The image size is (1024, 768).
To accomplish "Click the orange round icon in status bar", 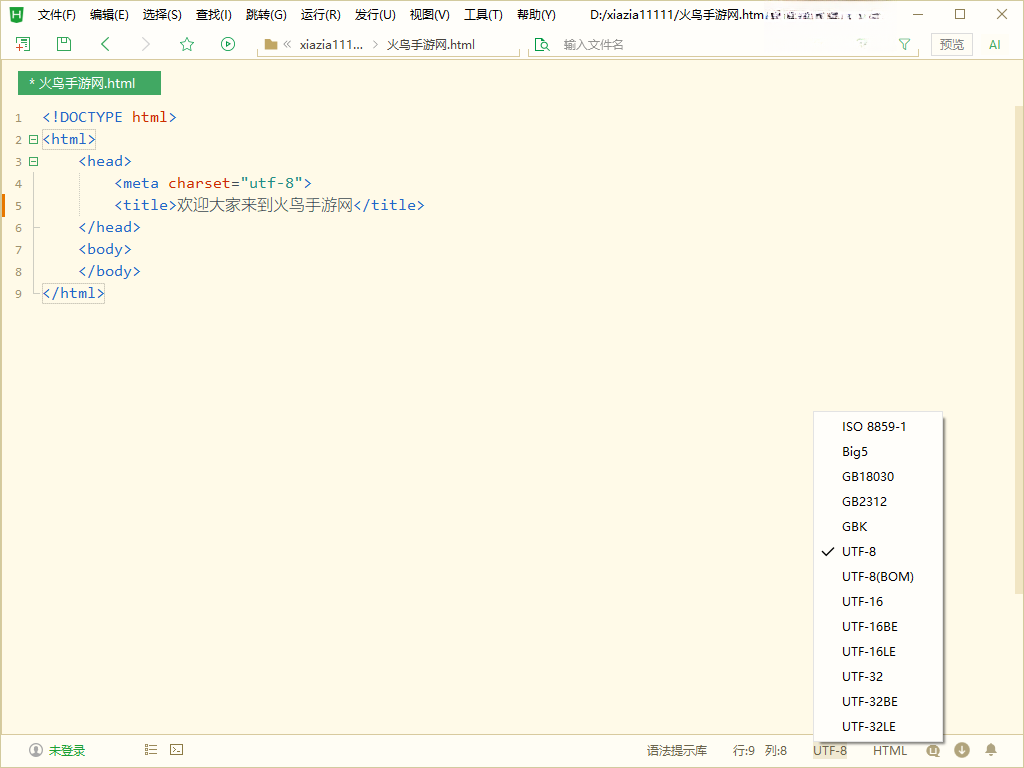I will coord(933,750).
